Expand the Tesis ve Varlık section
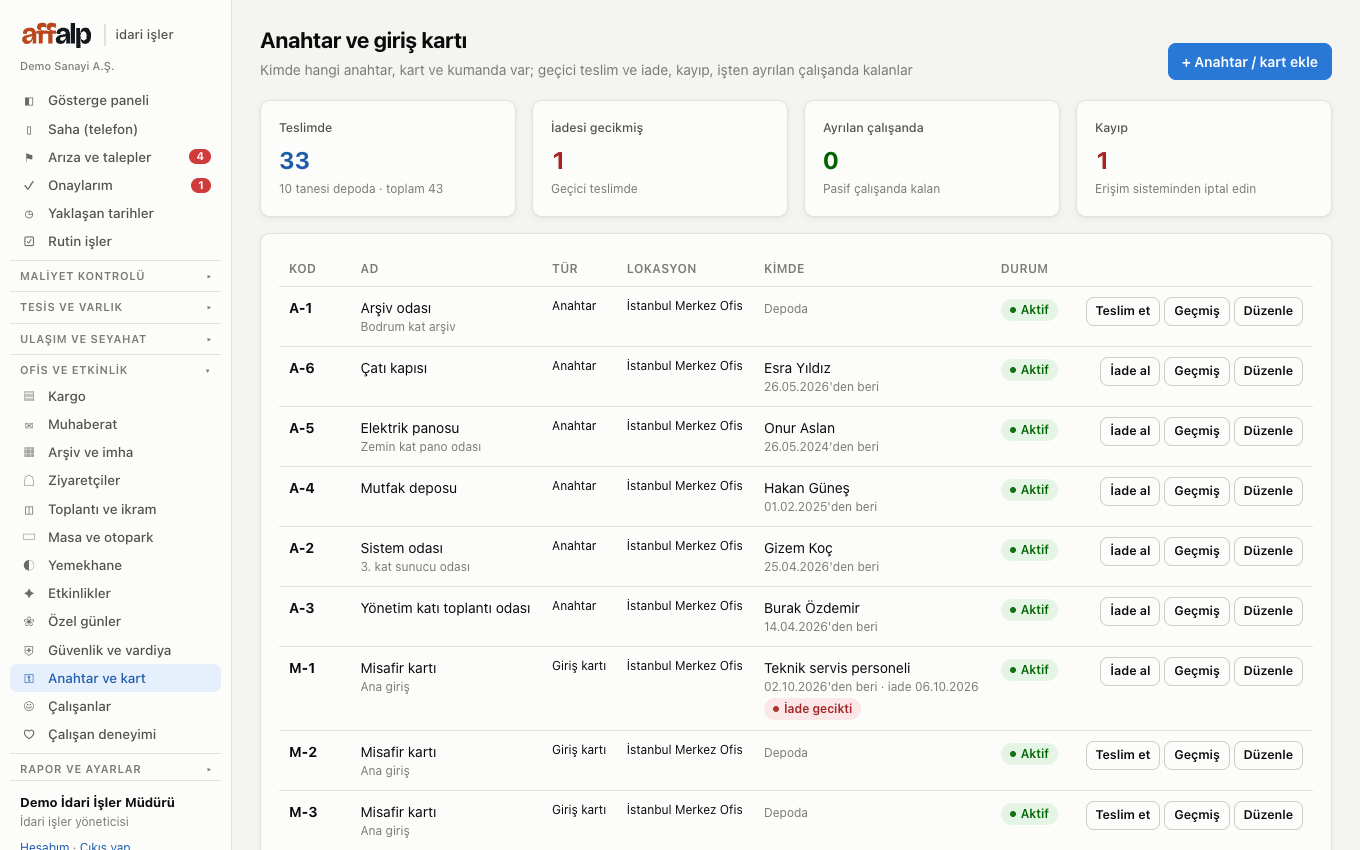The height and width of the screenshot is (850, 1360). point(116,307)
